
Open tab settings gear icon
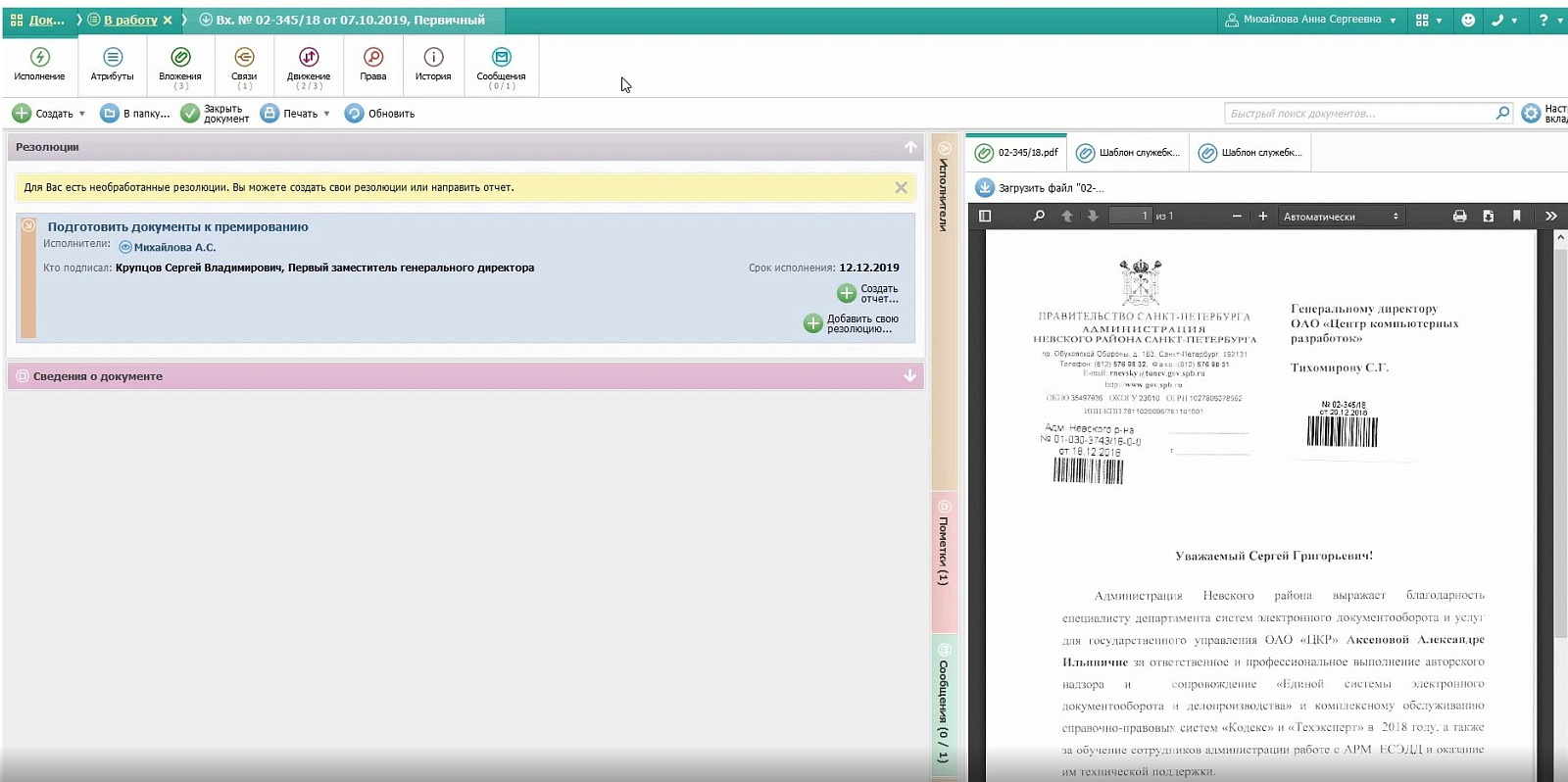[1531, 114]
